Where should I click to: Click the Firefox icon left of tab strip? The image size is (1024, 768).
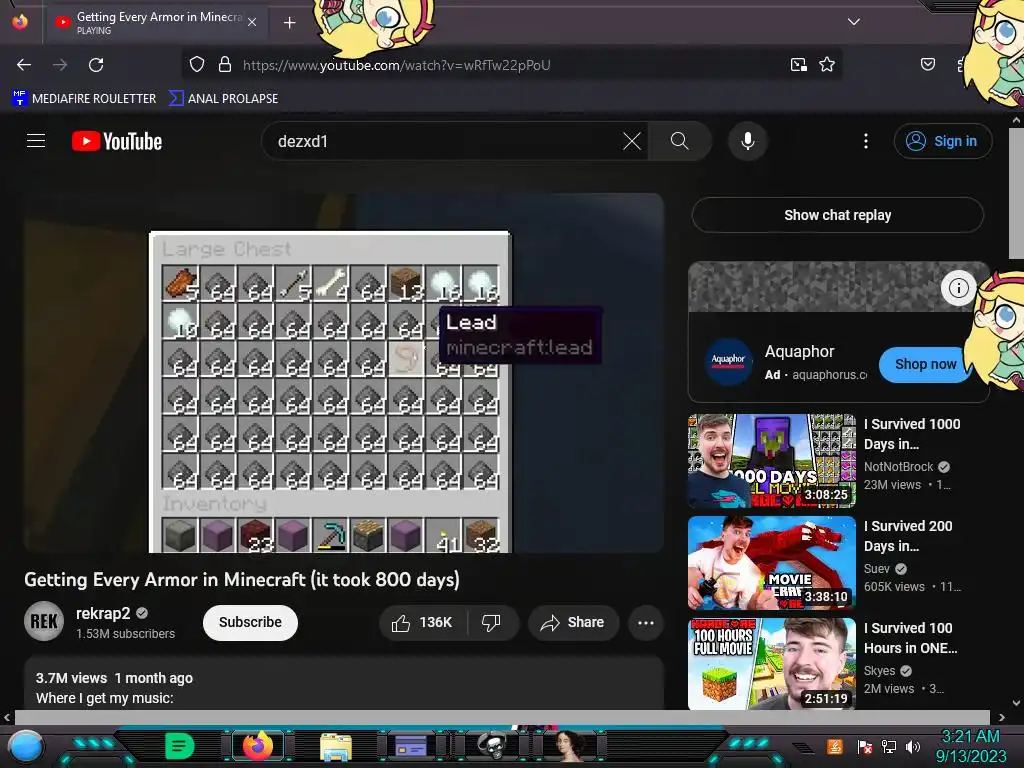20,22
